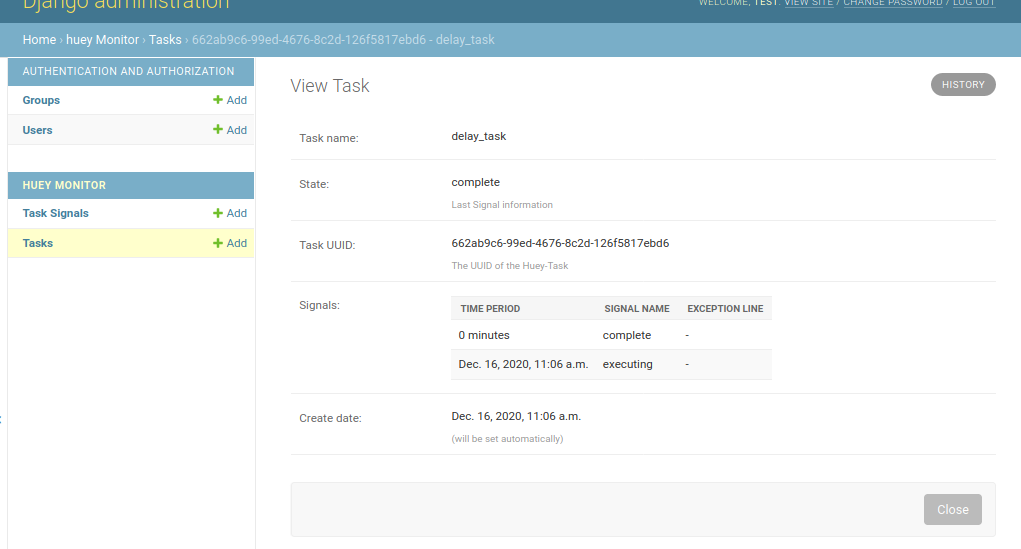Click the current task title in the breadcrumb

pos(343,40)
